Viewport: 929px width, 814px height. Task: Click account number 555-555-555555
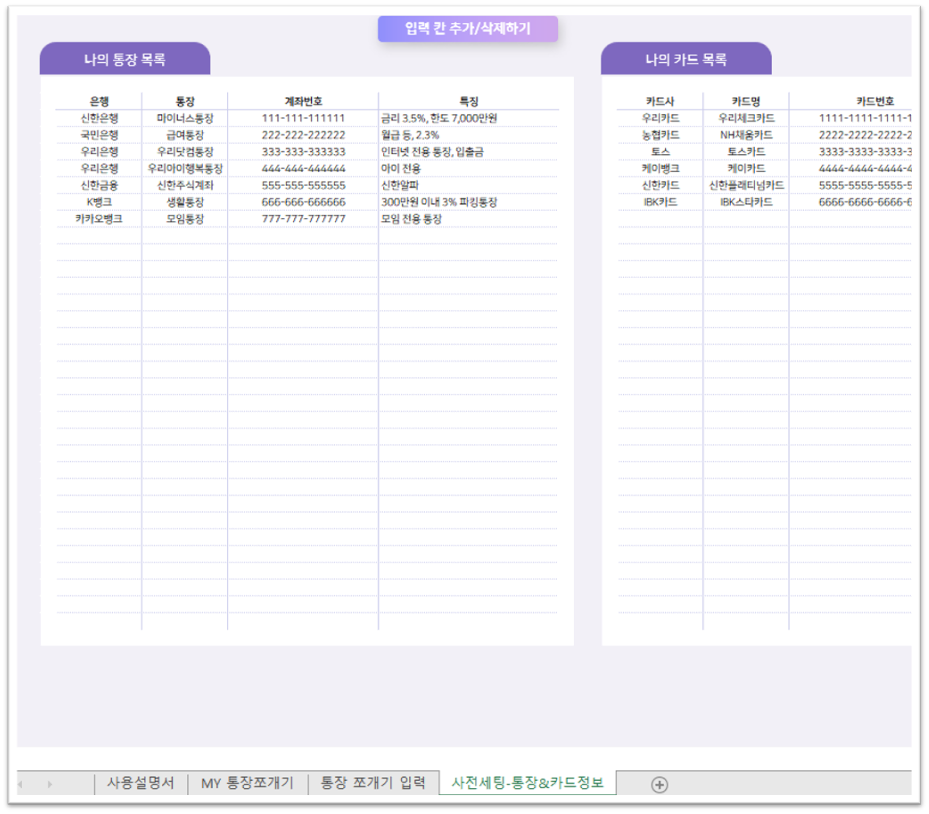tap(303, 185)
